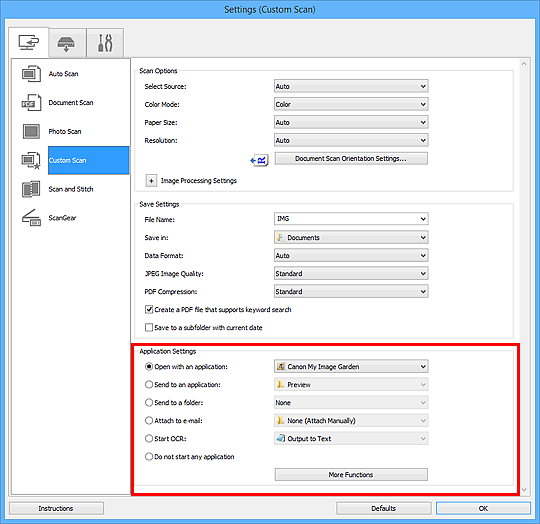Select Attach to e-mail radio button
This screenshot has width=540, height=524.
[149, 421]
